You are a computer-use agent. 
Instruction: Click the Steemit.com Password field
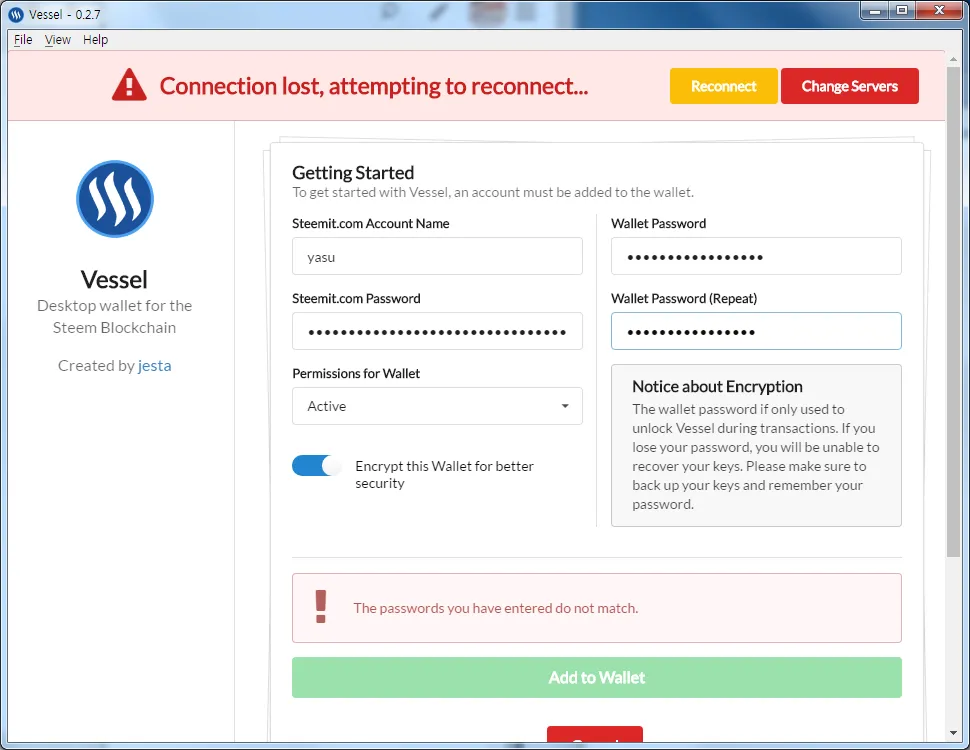coord(437,331)
